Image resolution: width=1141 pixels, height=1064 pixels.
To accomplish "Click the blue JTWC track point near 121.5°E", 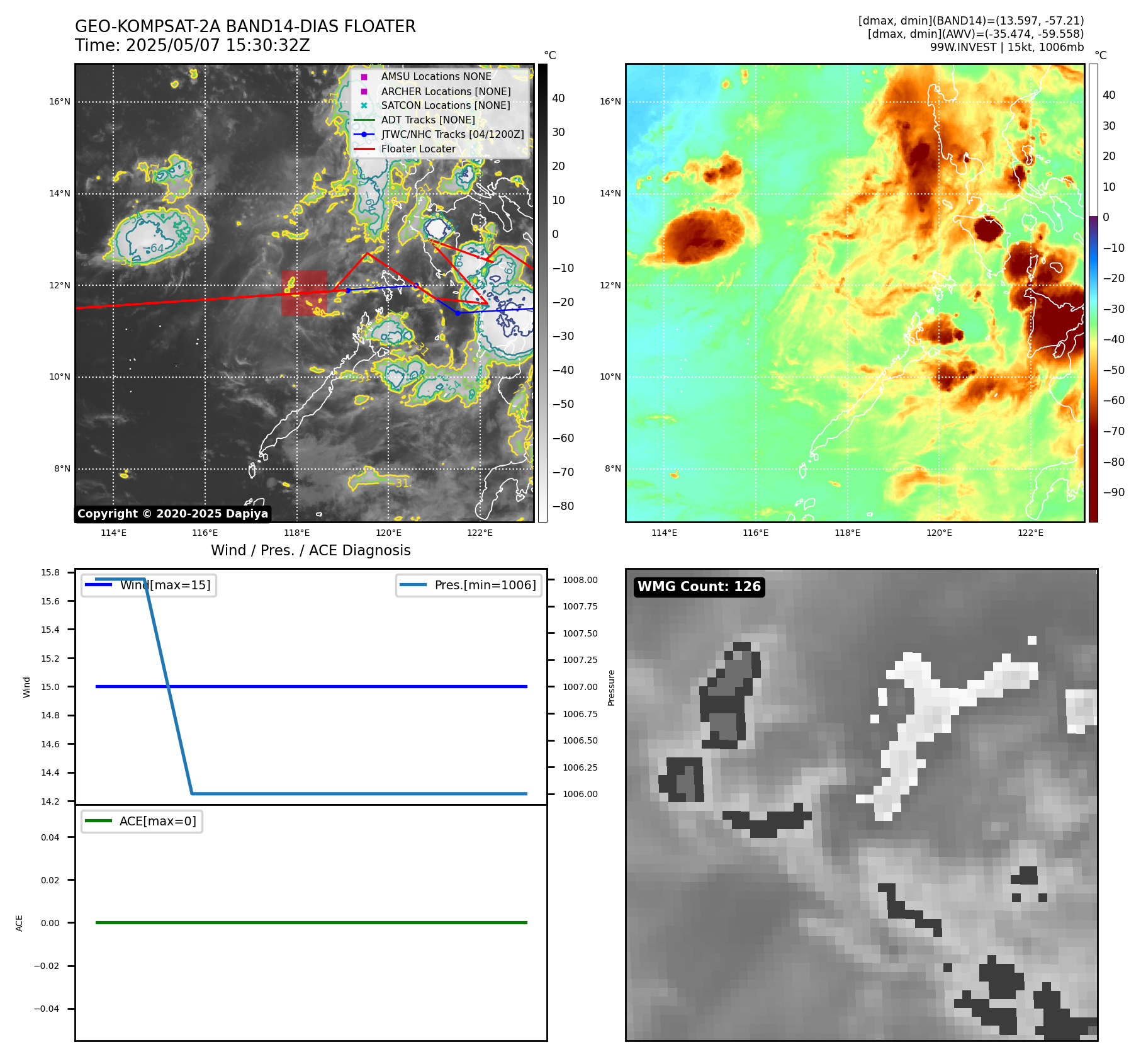I will (458, 313).
